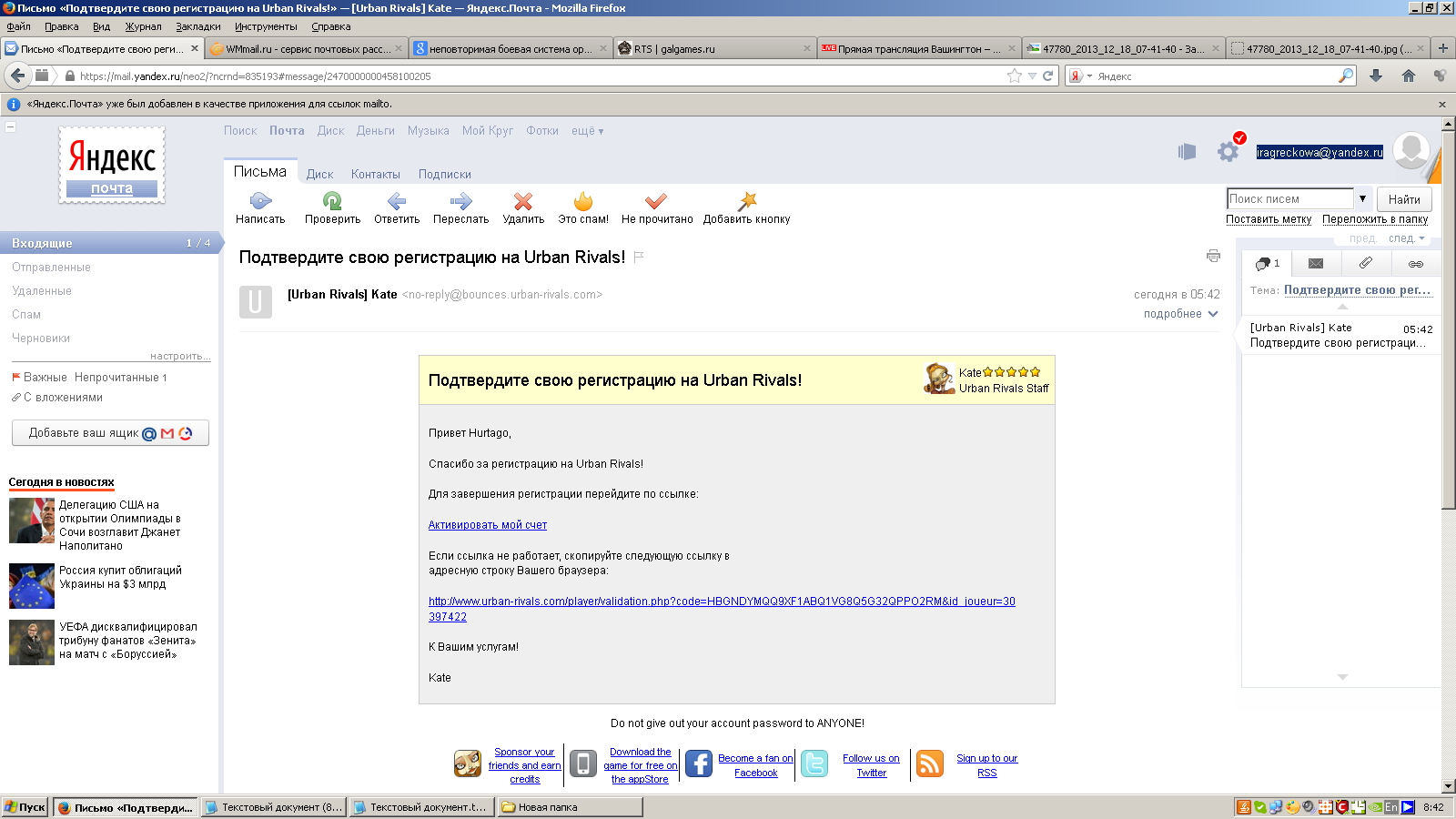Click the Написать compose icon
This screenshot has height=819, width=1456.
260,201
